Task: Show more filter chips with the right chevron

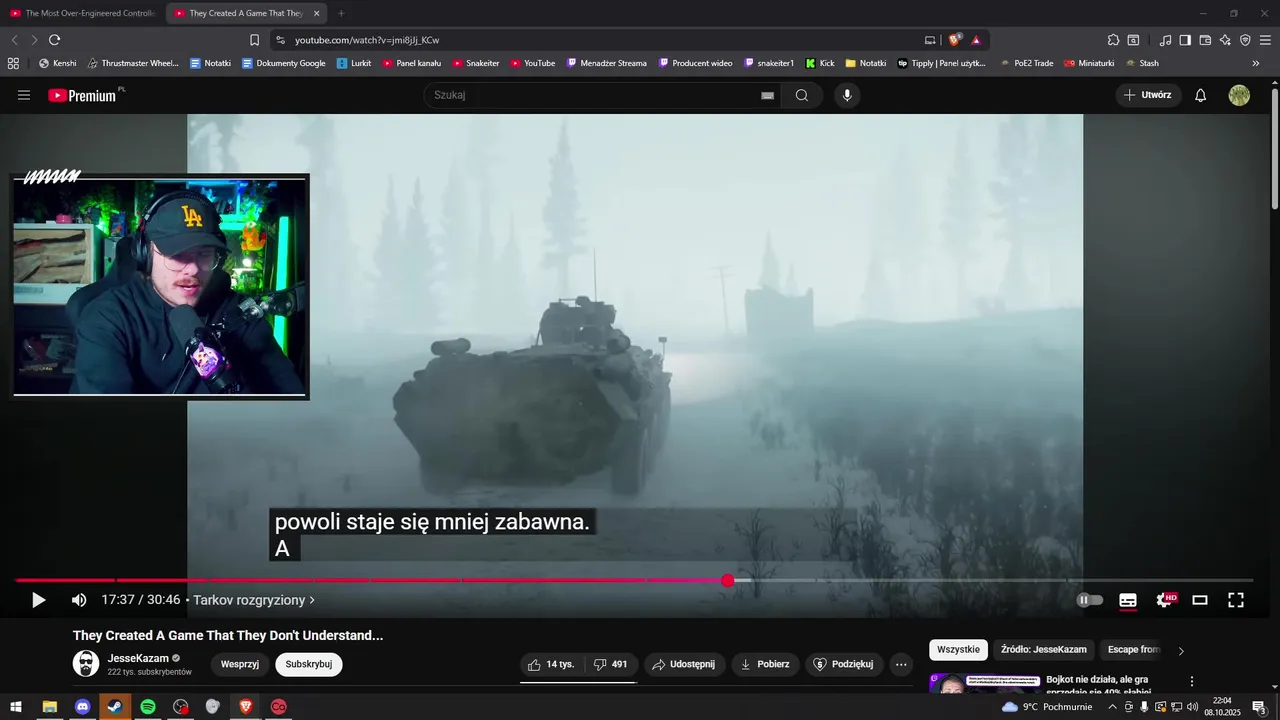Action: [1181, 651]
